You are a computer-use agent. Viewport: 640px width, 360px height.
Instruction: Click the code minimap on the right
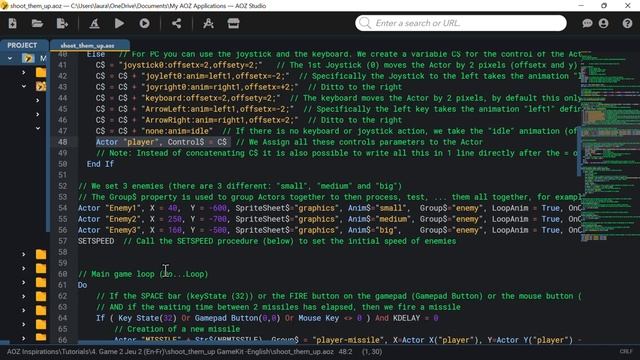610,147
